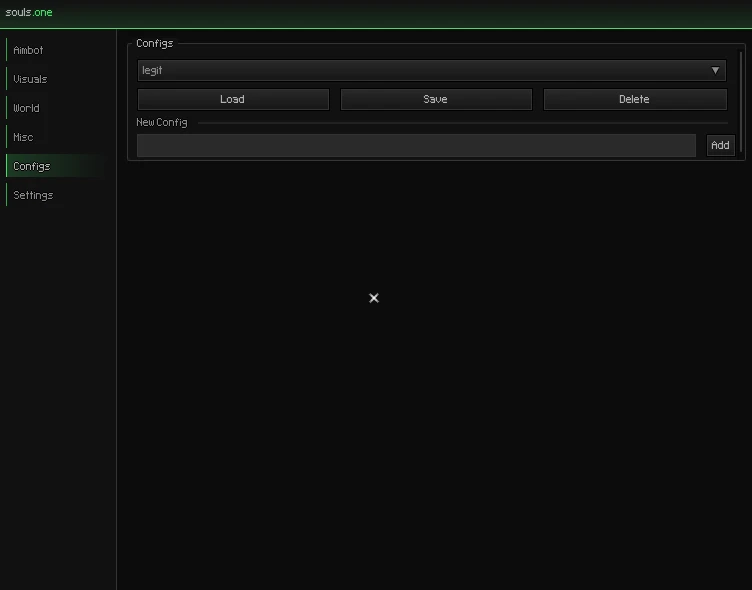
Task: Open the Aimbot tab
Action: [56, 50]
